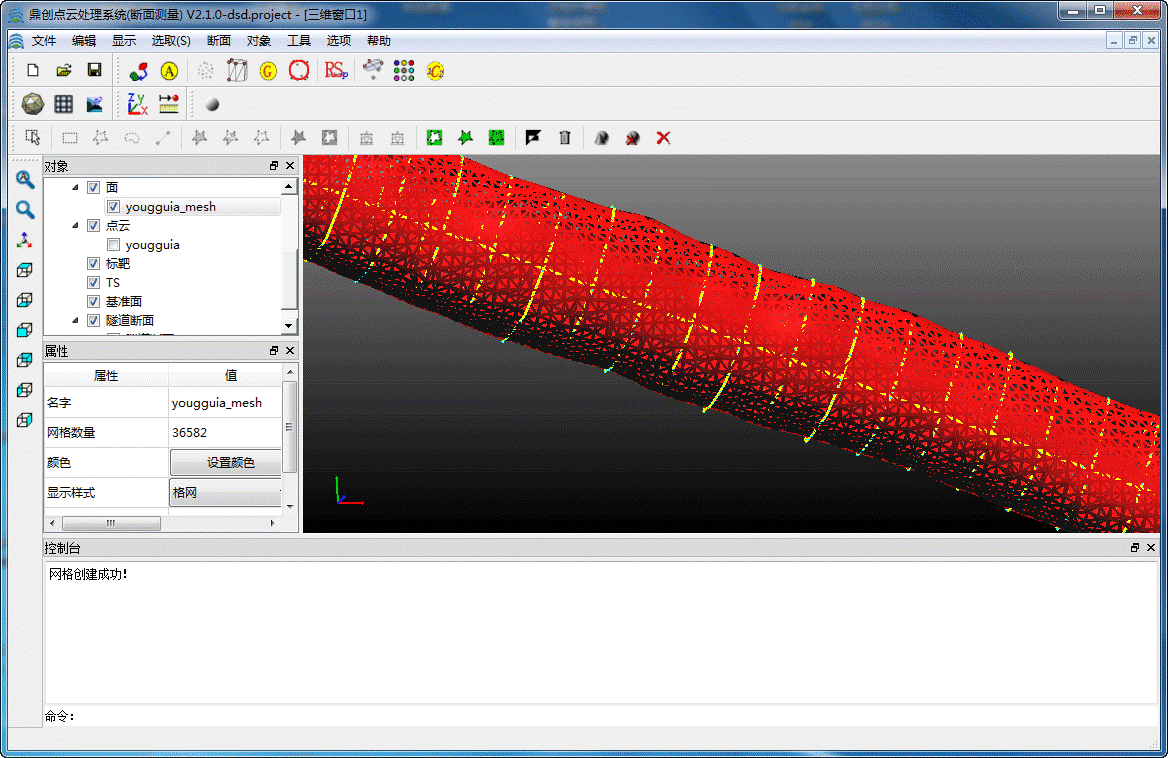Open the 断面 menu
The image size is (1168, 758).
click(x=219, y=41)
